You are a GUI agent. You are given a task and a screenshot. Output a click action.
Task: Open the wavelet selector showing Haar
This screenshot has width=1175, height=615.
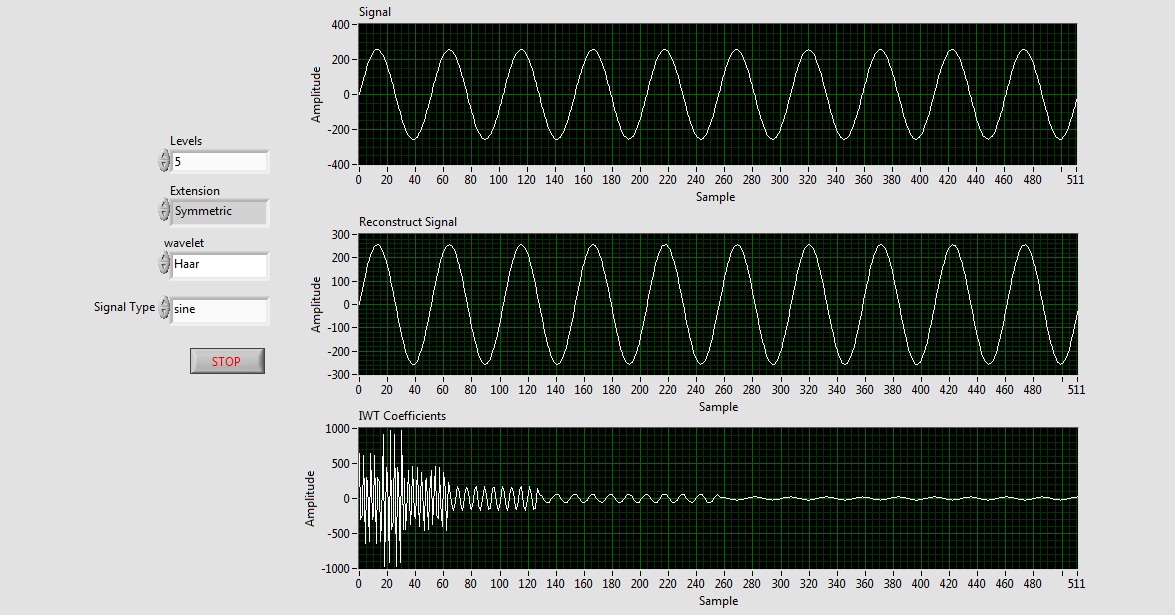(220, 265)
